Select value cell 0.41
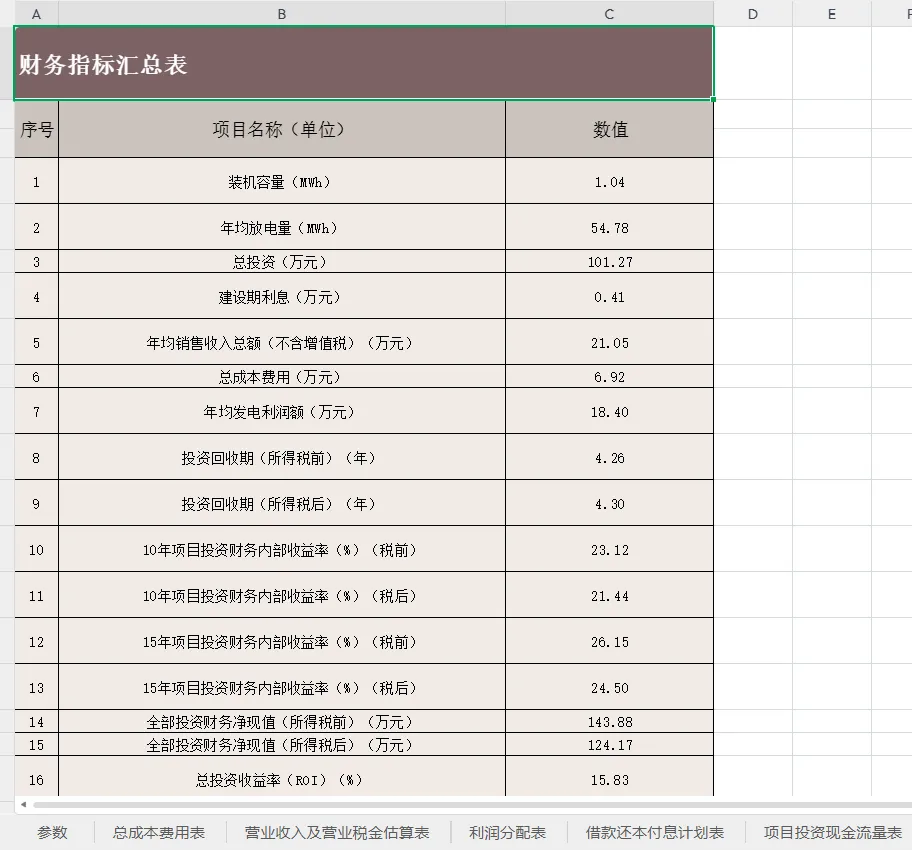Image resolution: width=912 pixels, height=850 pixels. pos(610,296)
